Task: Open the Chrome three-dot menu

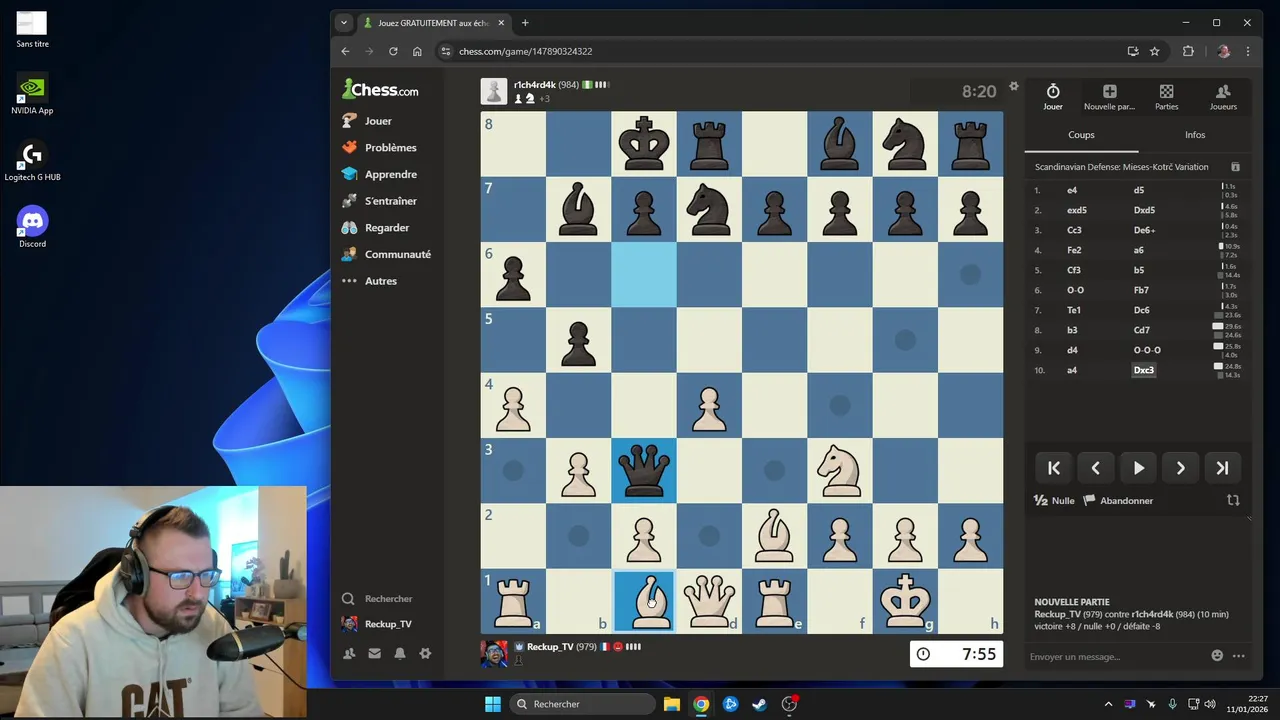Action: (x=1248, y=51)
